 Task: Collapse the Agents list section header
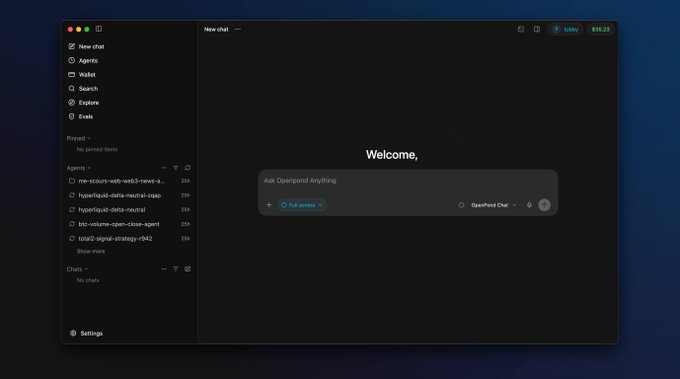click(78, 168)
